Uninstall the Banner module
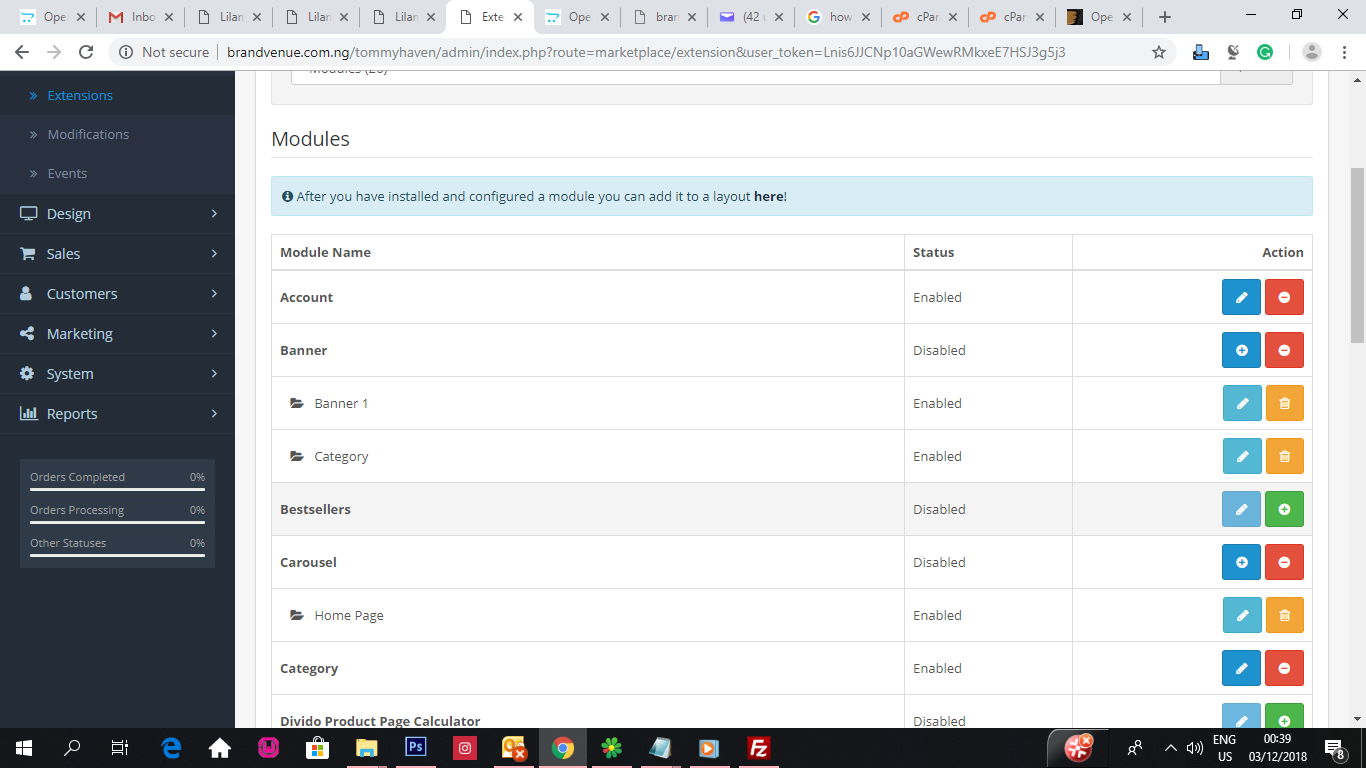The width and height of the screenshot is (1366, 768). [x=1284, y=350]
